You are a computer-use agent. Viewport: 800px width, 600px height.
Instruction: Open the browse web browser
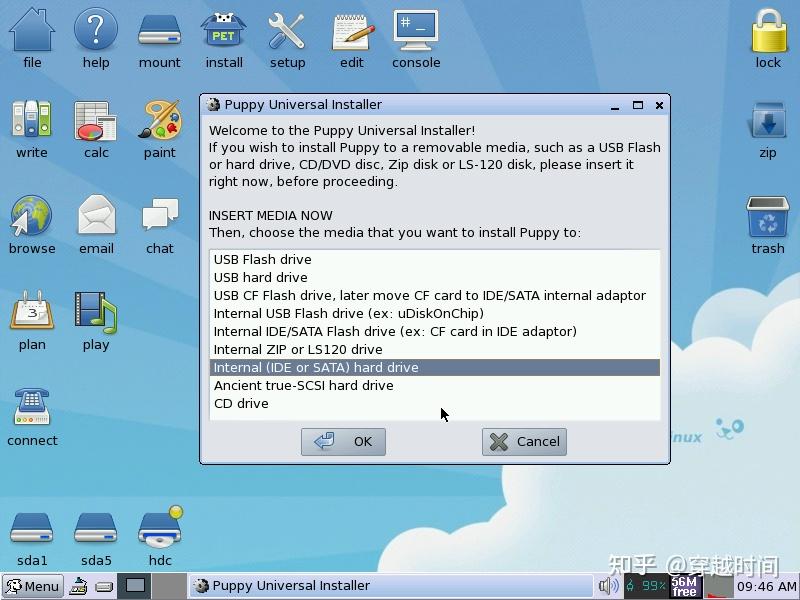click(31, 214)
